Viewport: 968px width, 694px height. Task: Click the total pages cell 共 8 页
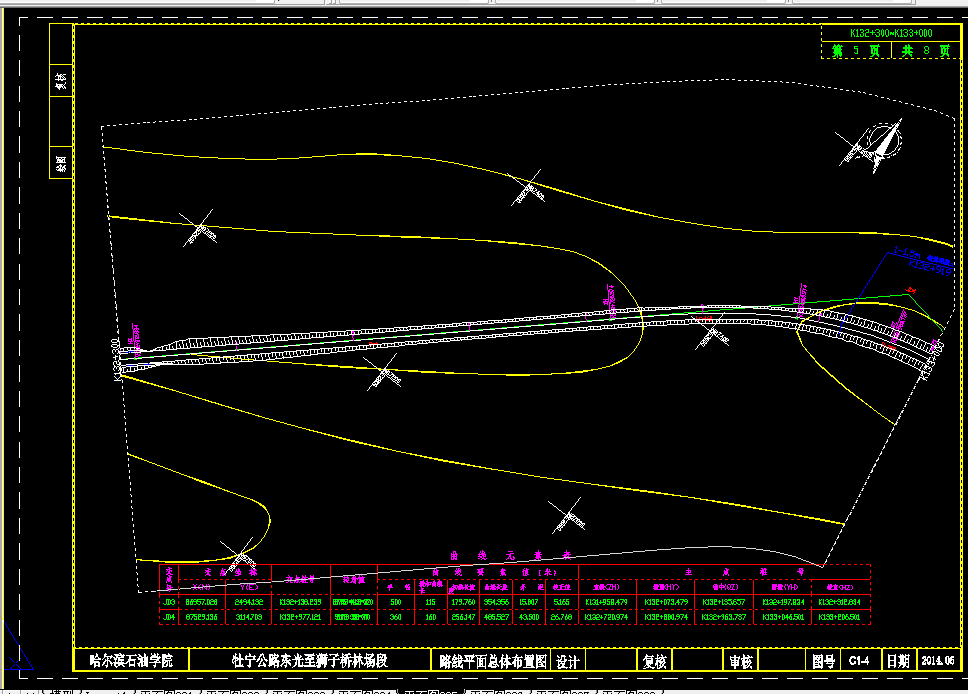[x=925, y=51]
